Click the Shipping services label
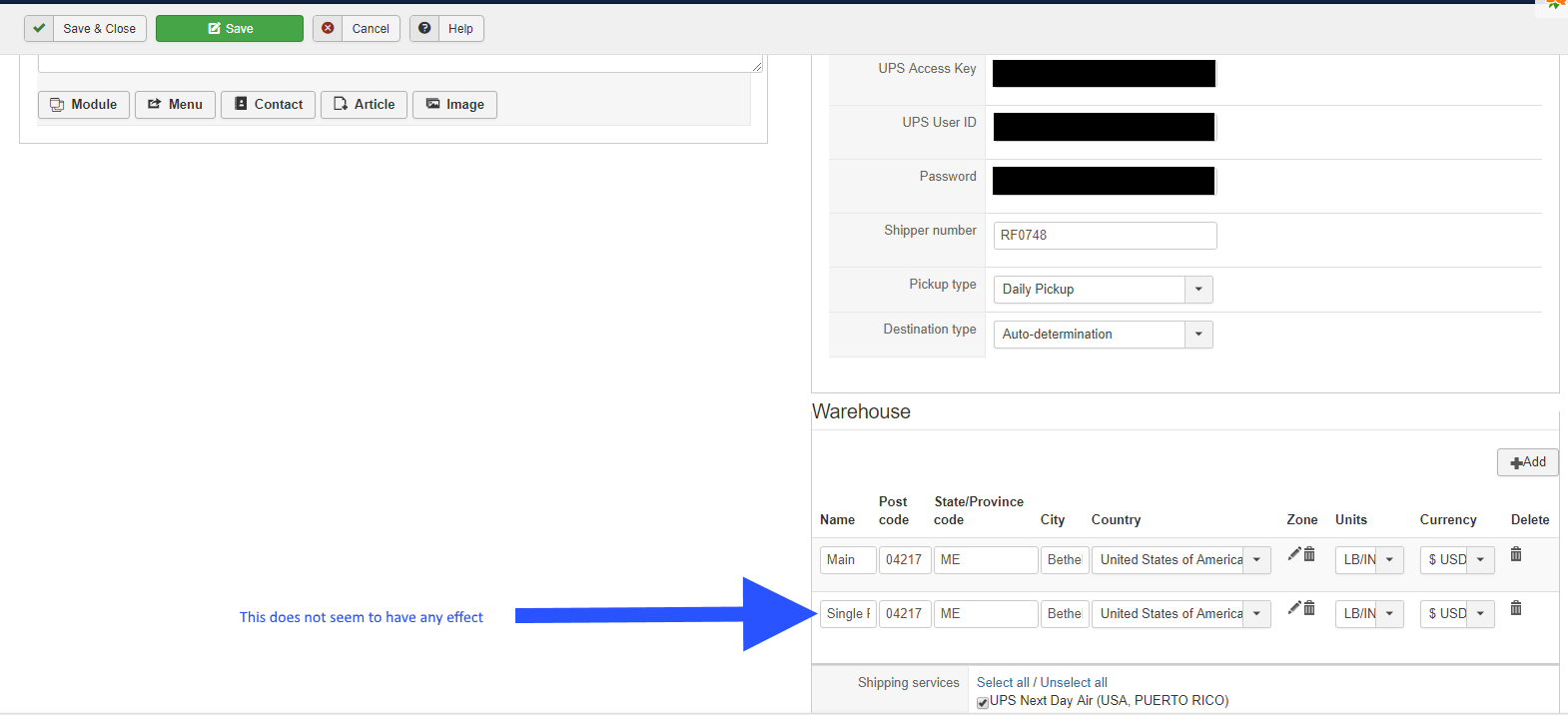The width and height of the screenshot is (1568, 715). click(x=908, y=683)
